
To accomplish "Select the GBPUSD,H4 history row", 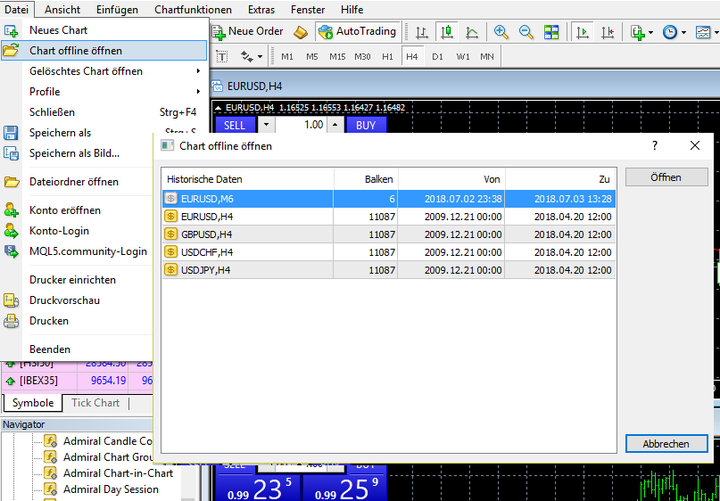I will coord(389,234).
